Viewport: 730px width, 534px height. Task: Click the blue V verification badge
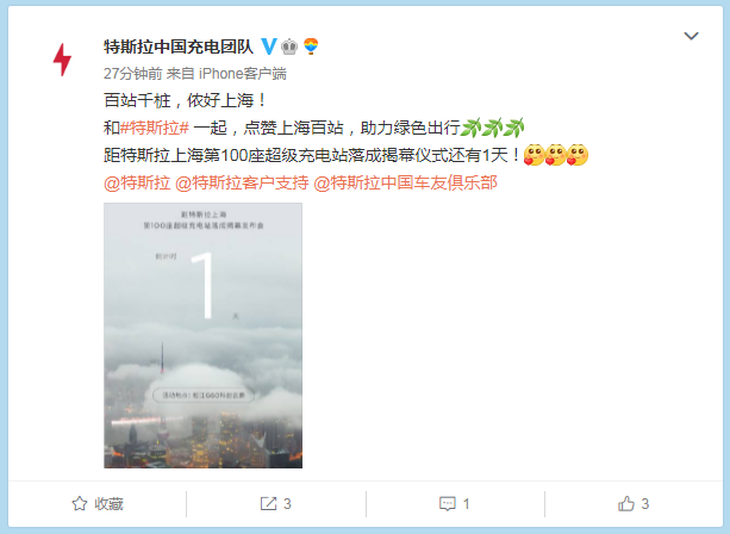(x=269, y=47)
